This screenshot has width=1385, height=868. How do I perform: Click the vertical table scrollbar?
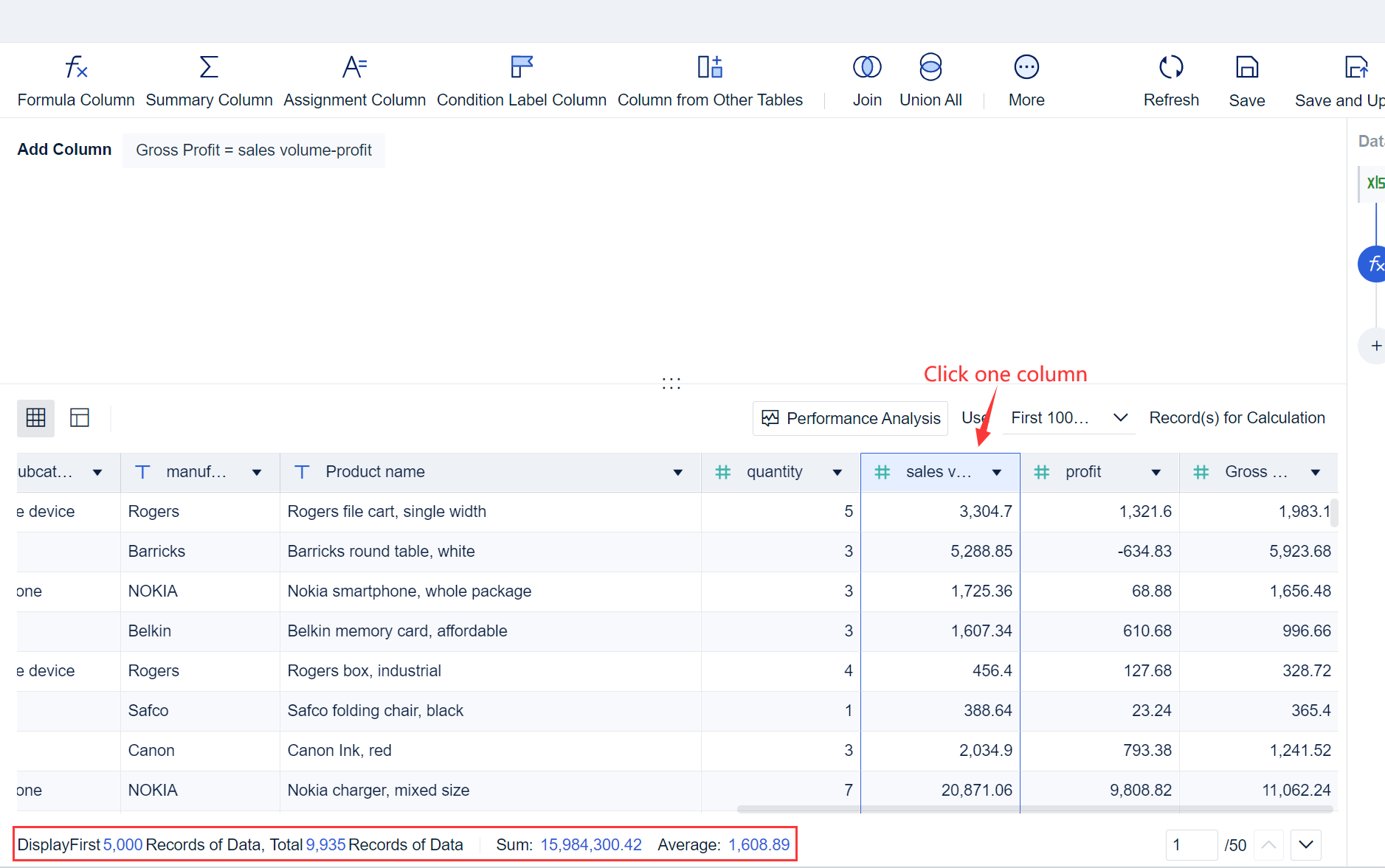1334,513
